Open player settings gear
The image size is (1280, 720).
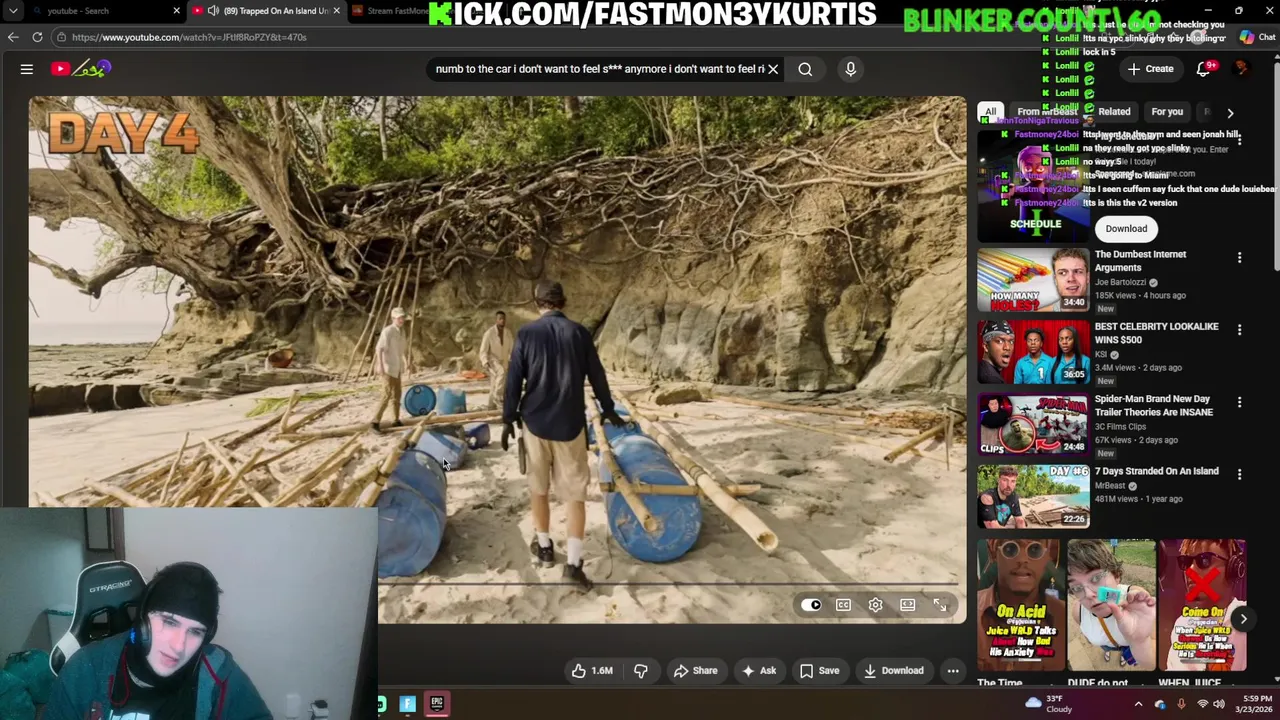875,605
